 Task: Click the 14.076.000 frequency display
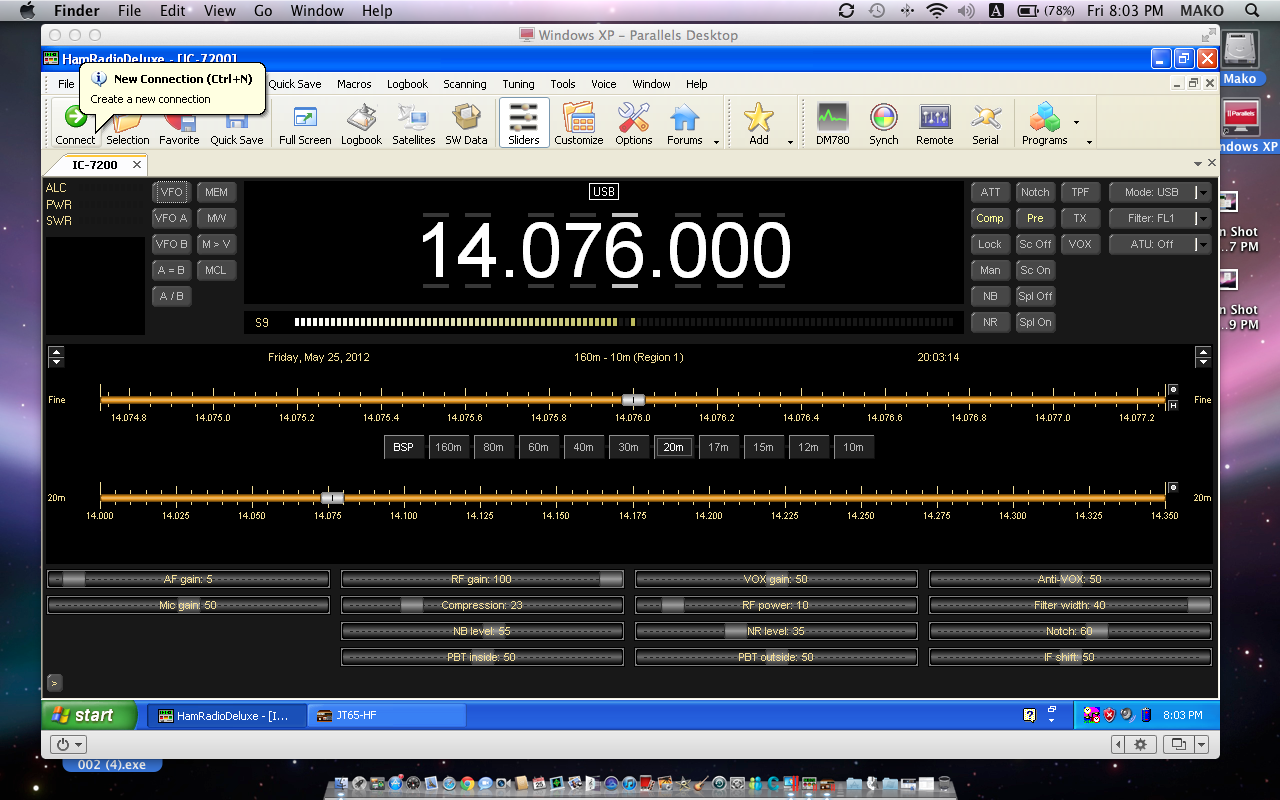(604, 250)
